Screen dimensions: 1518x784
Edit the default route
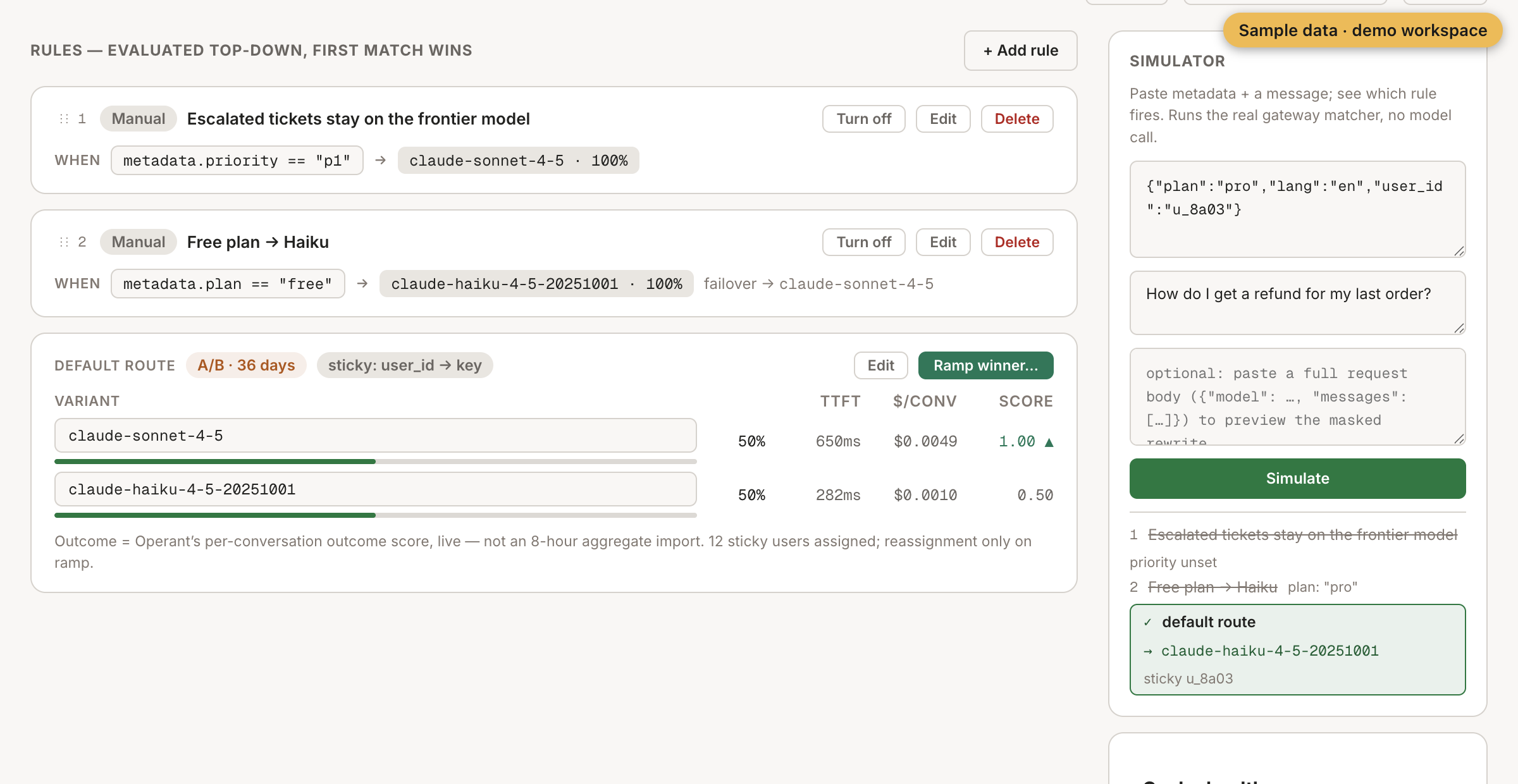881,365
